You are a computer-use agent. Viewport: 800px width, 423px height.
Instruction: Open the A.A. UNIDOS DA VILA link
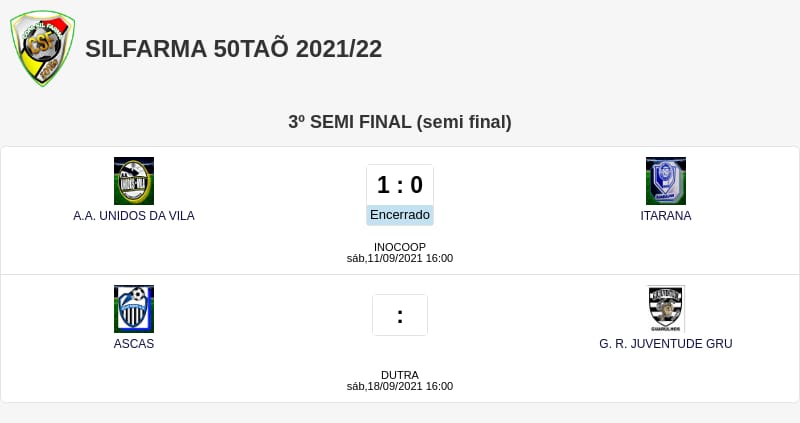pos(134,216)
